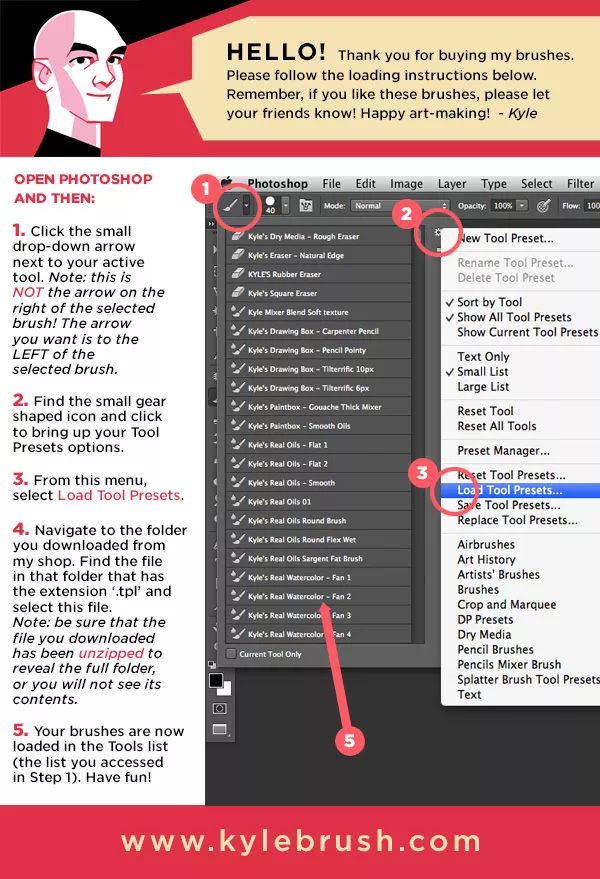Select Kyle's Dry Media – Rough Eraser preset

tap(319, 237)
